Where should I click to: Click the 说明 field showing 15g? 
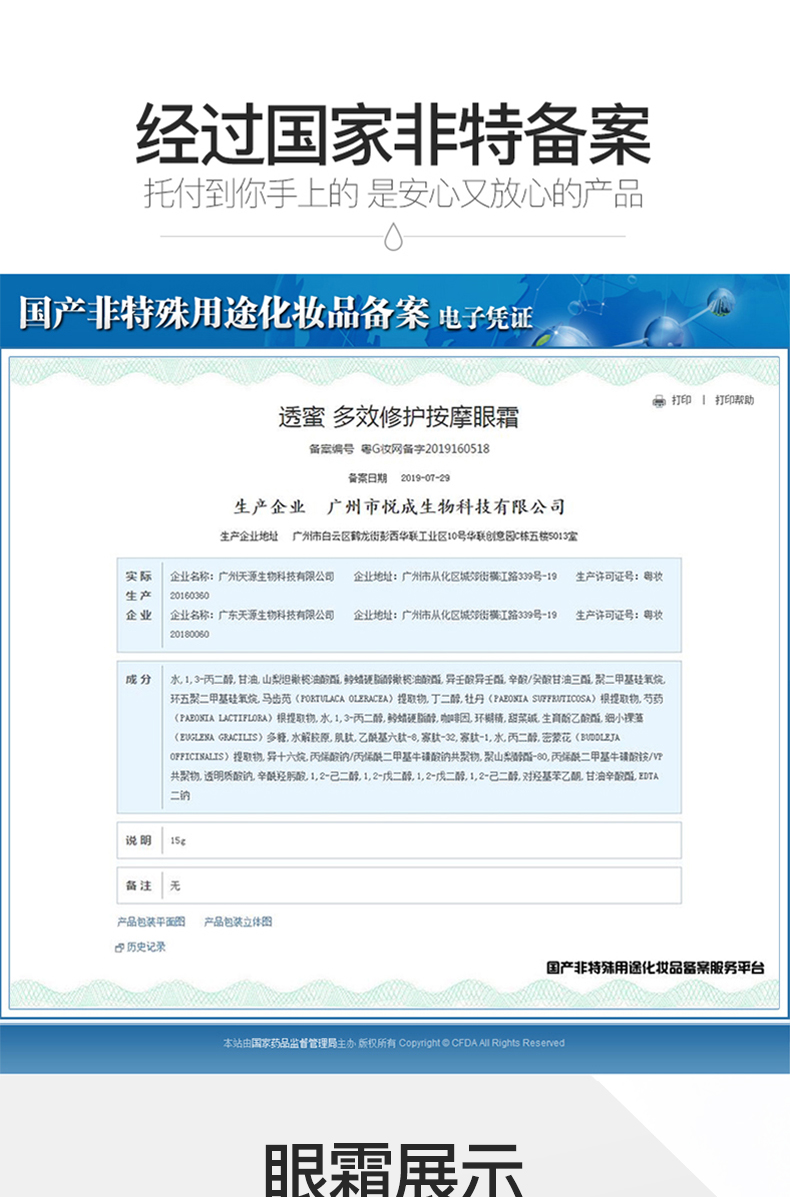pyautogui.click(x=398, y=840)
